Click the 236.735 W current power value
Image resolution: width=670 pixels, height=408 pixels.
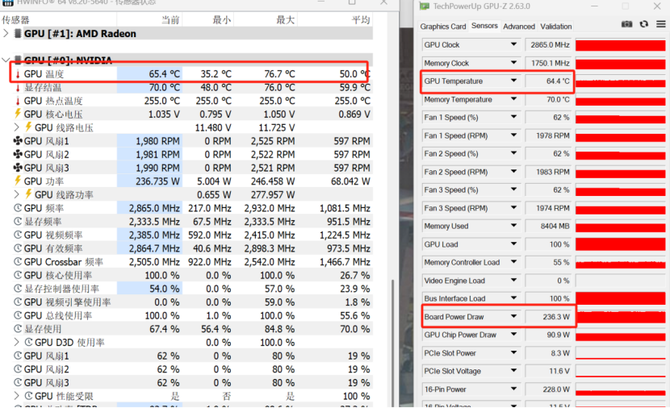pyautogui.click(x=158, y=181)
